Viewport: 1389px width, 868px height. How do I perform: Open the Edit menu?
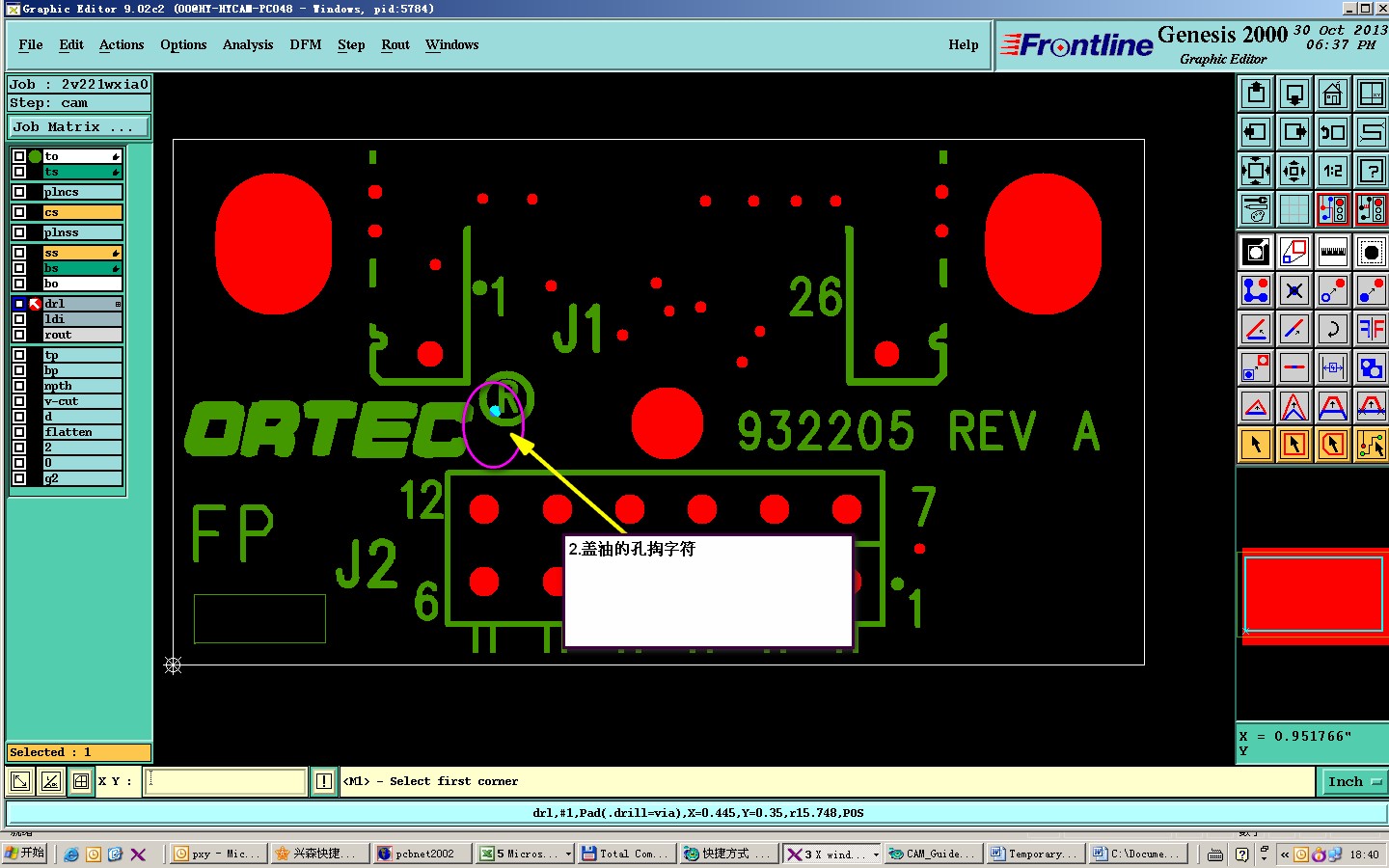[71, 44]
